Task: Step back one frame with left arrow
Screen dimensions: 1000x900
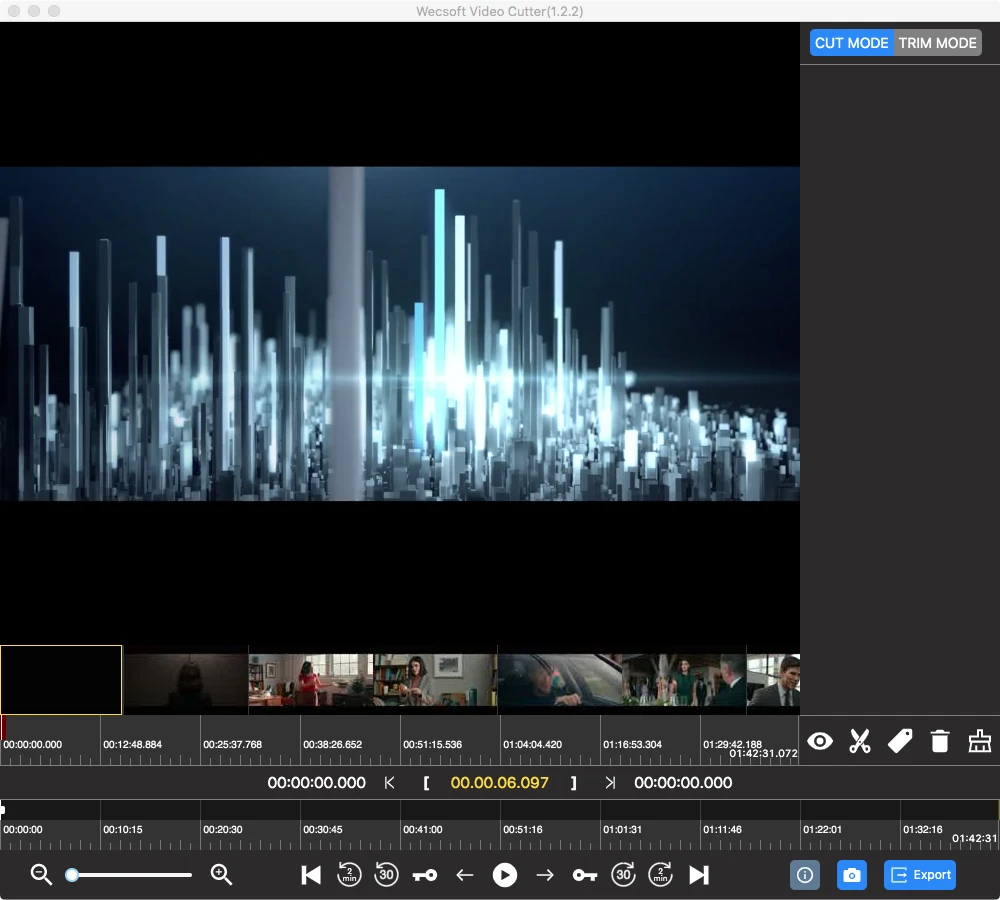Action: click(464, 875)
